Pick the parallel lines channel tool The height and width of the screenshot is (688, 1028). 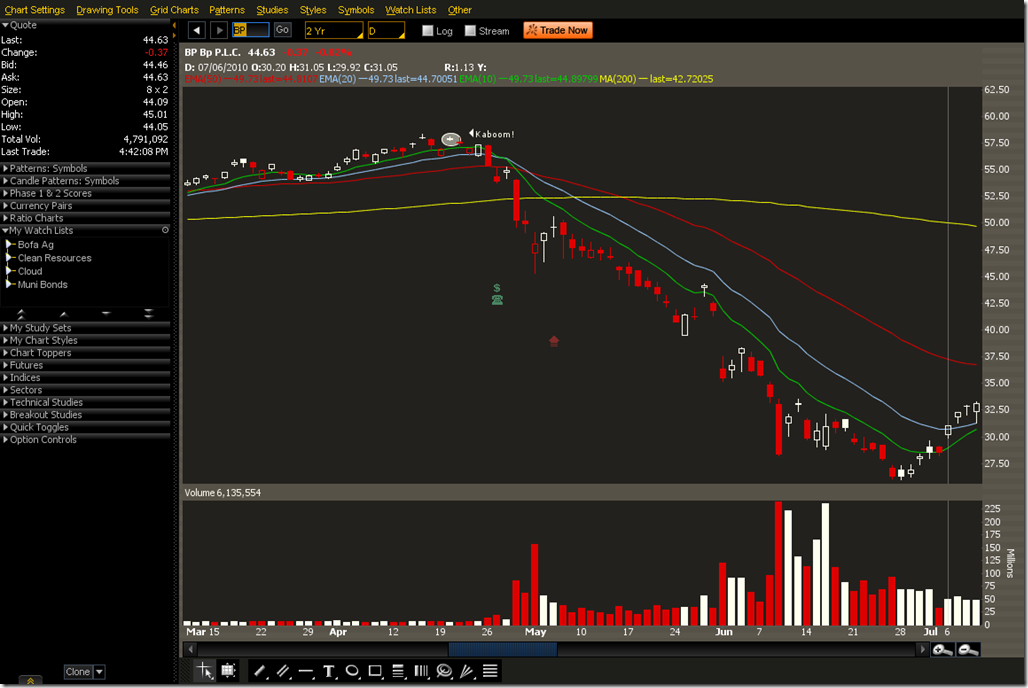283,671
